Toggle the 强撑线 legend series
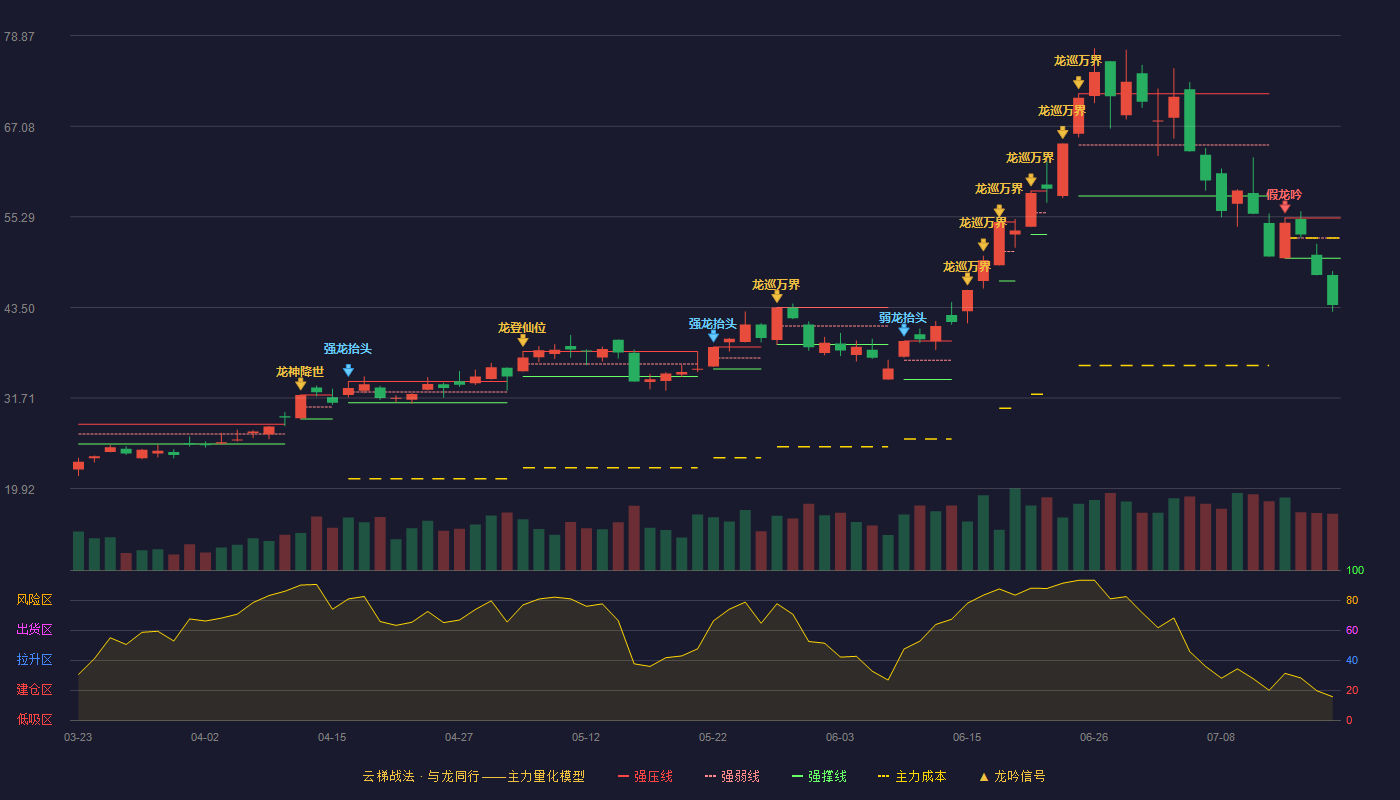This screenshot has width=1400, height=800. point(819,776)
